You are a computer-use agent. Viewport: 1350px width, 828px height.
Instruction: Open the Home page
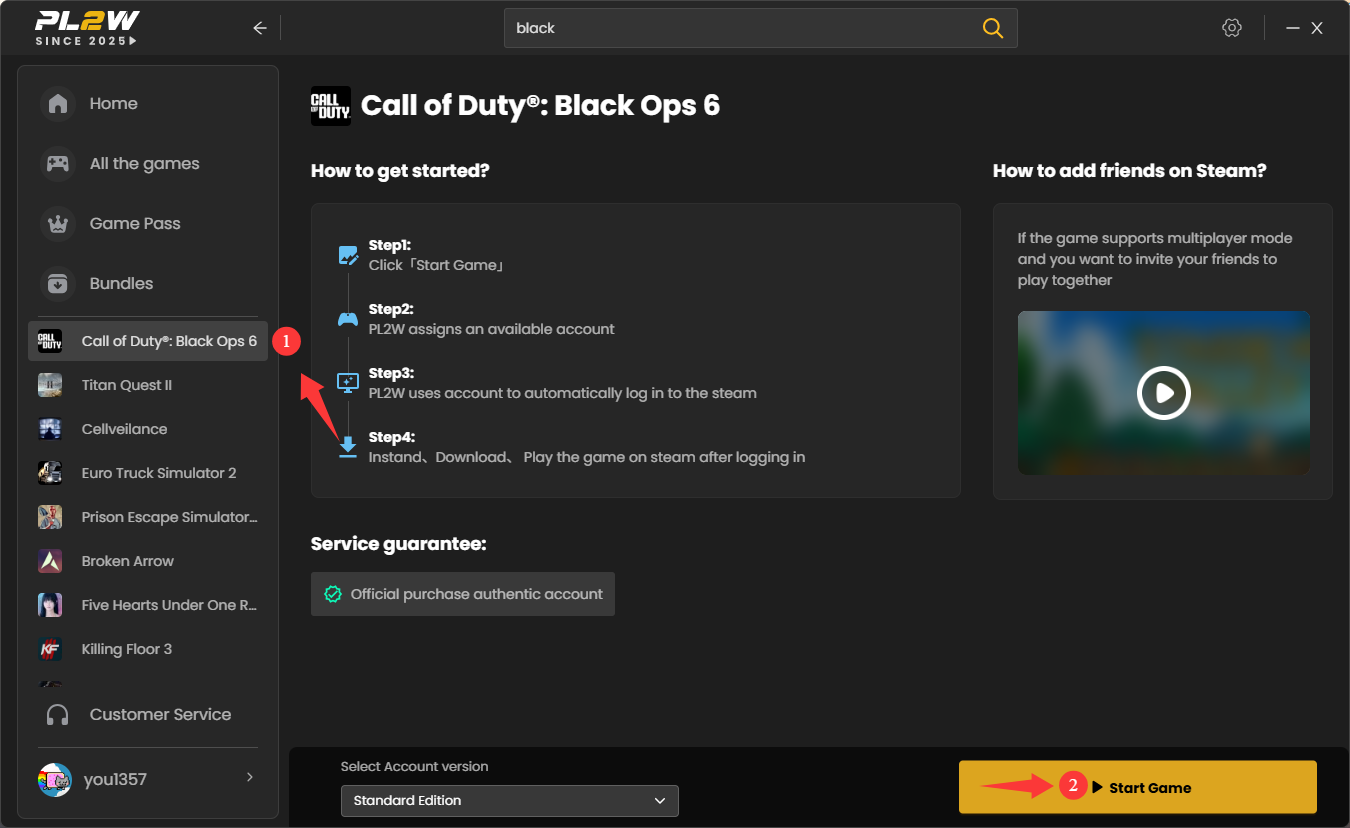click(x=148, y=104)
